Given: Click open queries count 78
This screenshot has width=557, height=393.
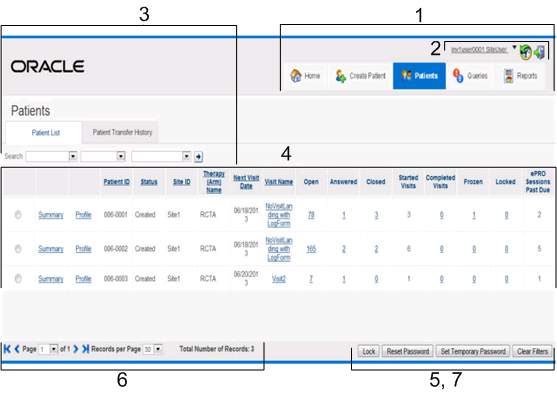Looking at the screenshot, I should tap(311, 215).
